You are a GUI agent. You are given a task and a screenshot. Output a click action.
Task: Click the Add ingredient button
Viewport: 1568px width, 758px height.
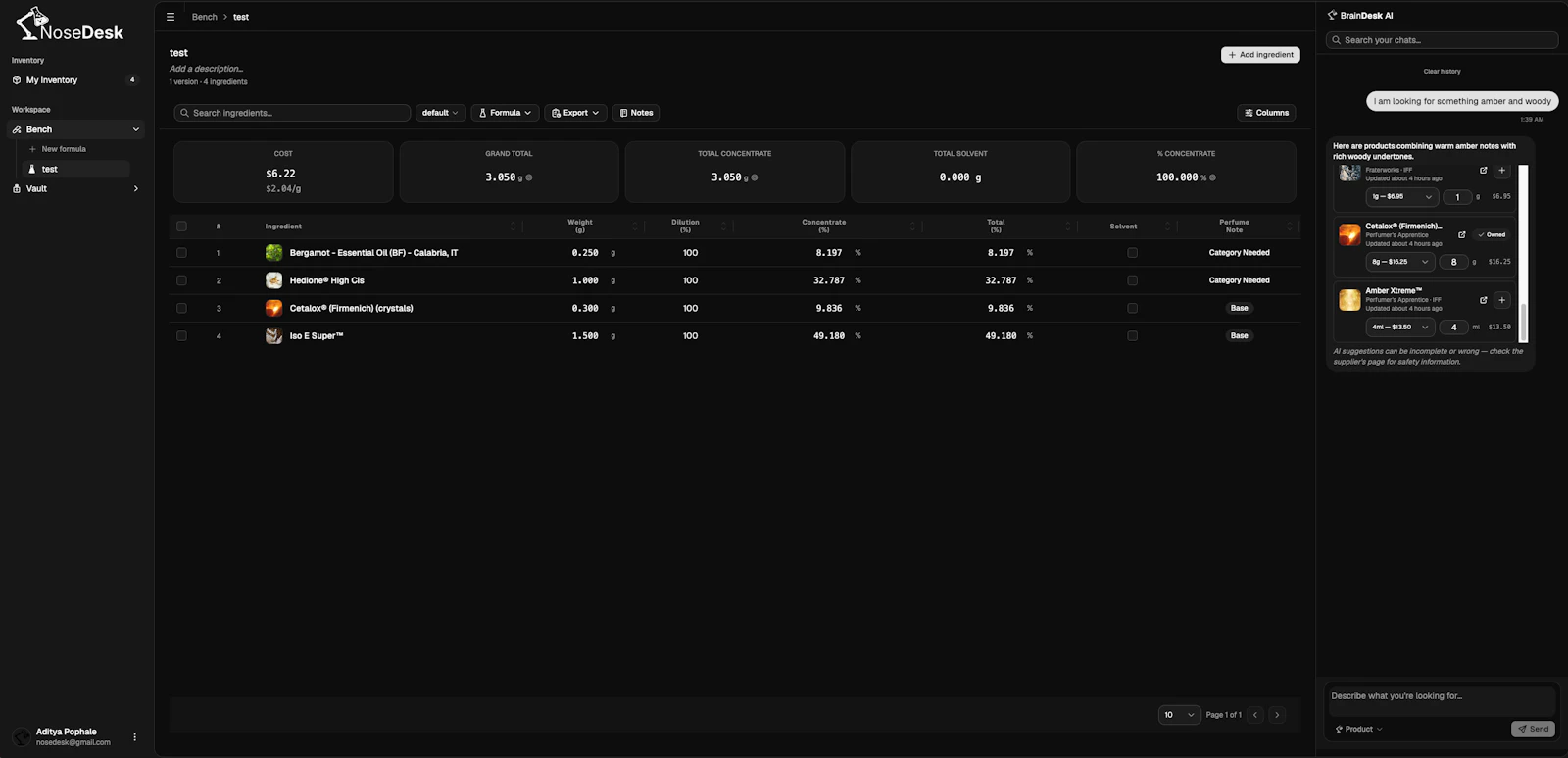(1260, 55)
